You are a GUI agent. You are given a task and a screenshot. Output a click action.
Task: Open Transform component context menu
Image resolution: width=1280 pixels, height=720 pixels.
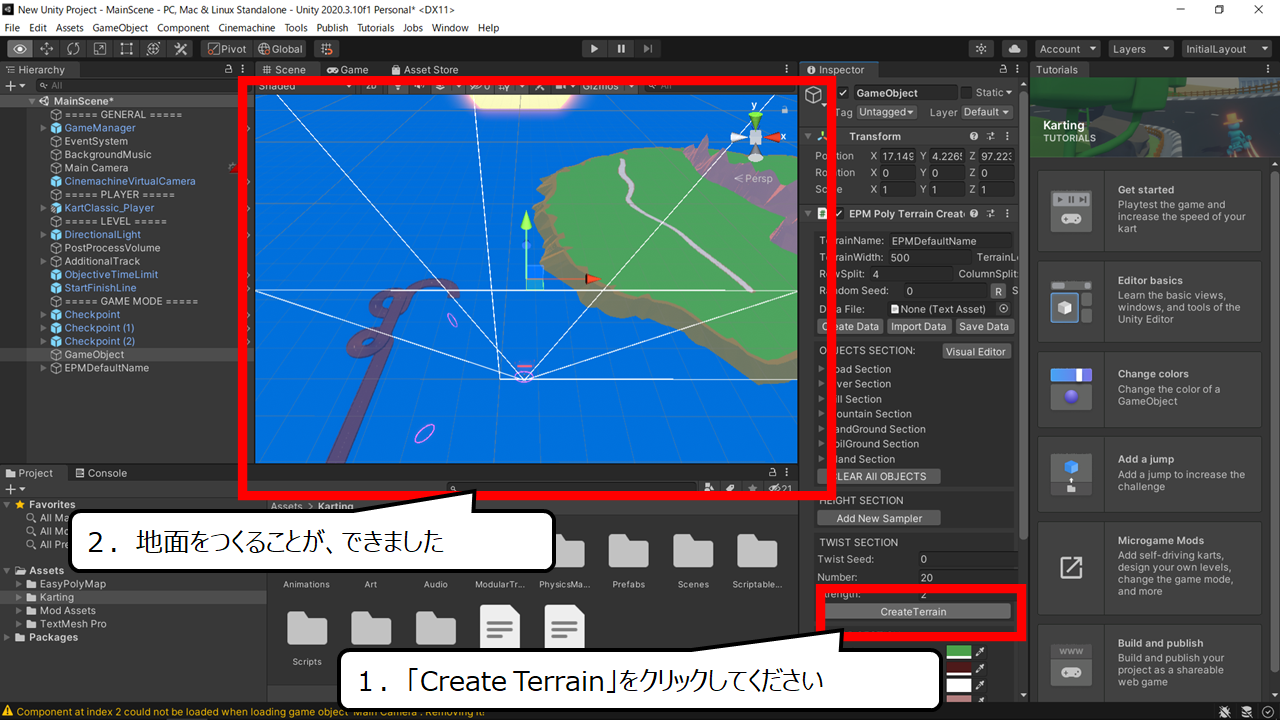(x=1005, y=136)
